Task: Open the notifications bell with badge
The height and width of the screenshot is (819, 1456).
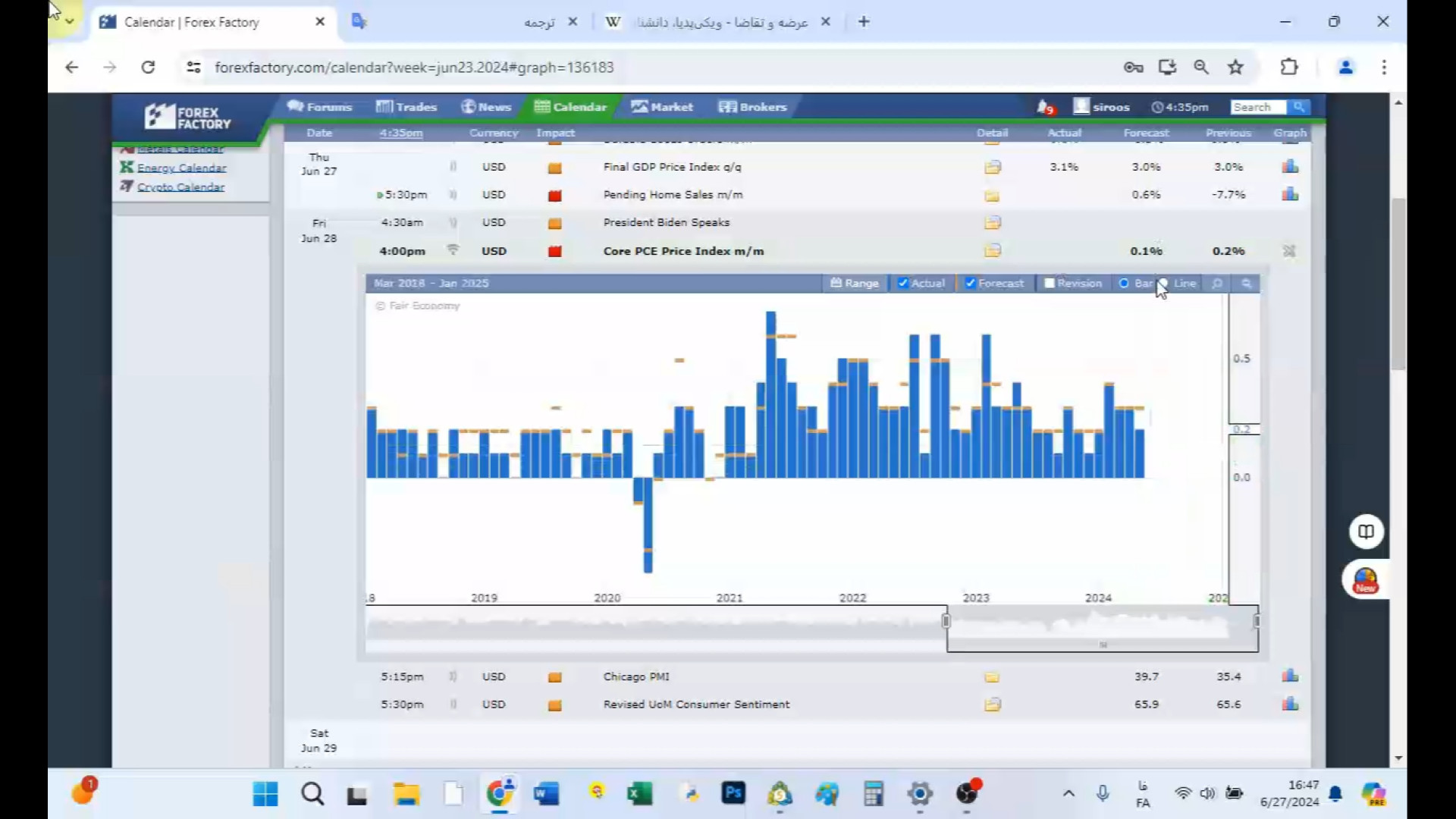Action: [1046, 107]
